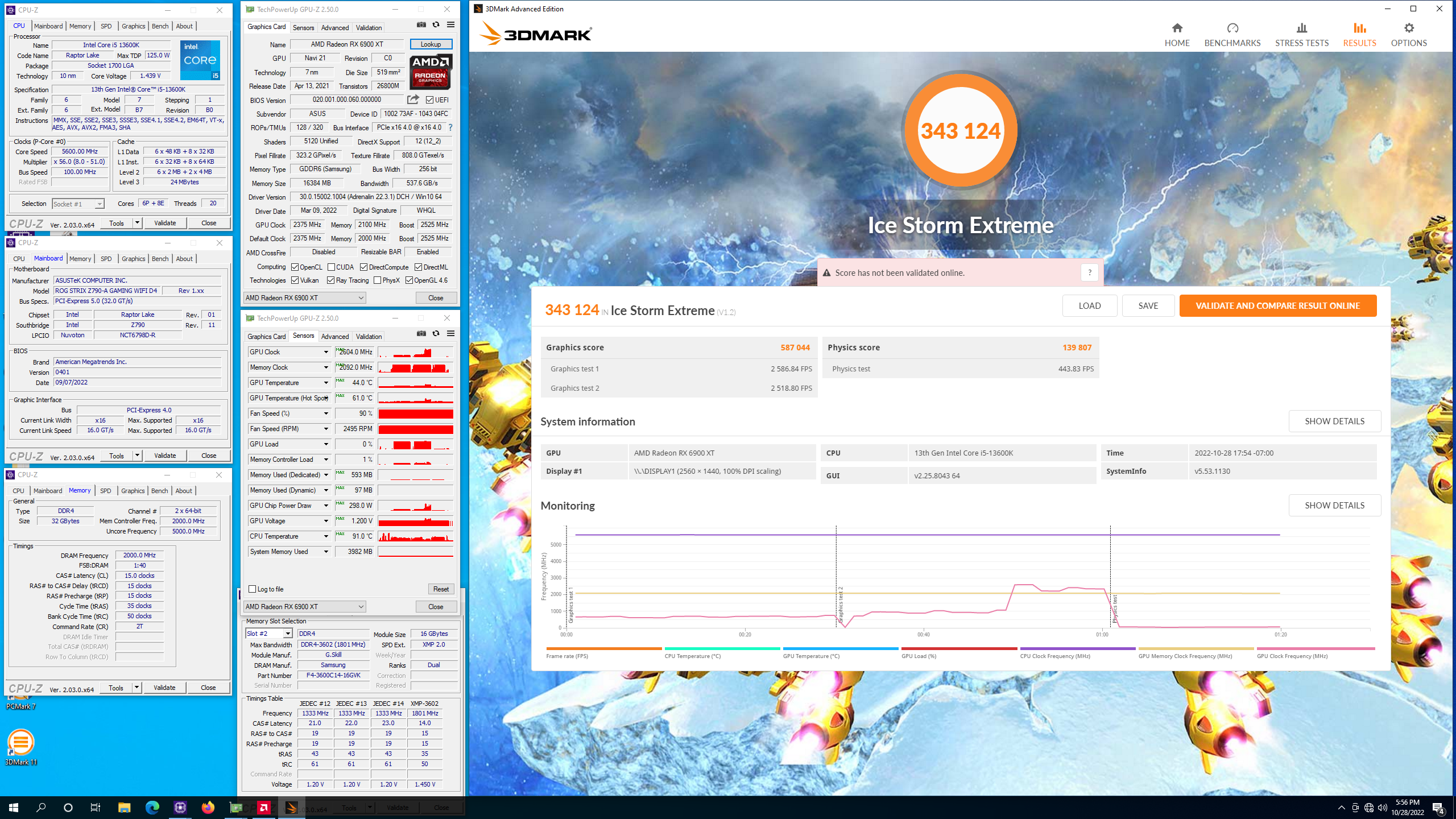Viewport: 1456px width, 819px height.
Task: Click the Frame rate (FPS) orange legend swatch
Action: pos(604,648)
